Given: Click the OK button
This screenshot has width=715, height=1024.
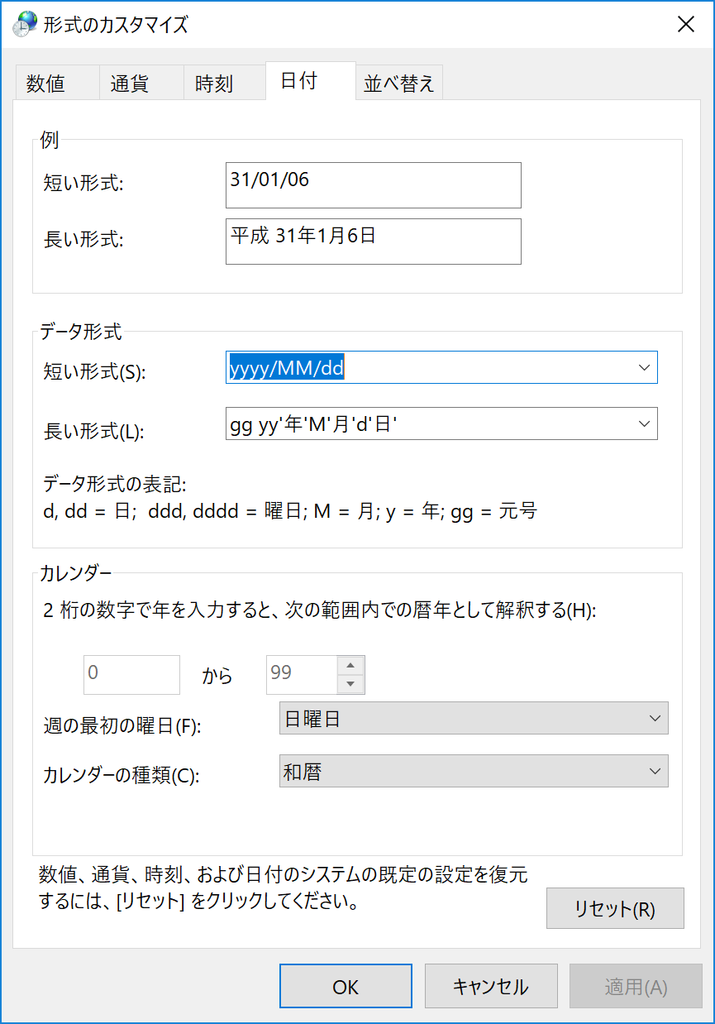Looking at the screenshot, I should coord(345,985).
